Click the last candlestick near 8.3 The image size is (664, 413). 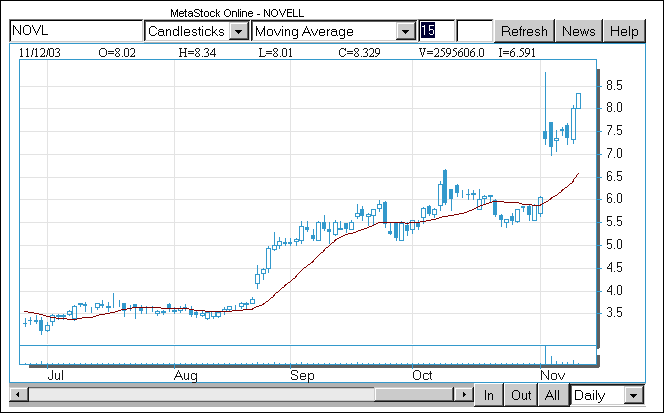[x=578, y=101]
